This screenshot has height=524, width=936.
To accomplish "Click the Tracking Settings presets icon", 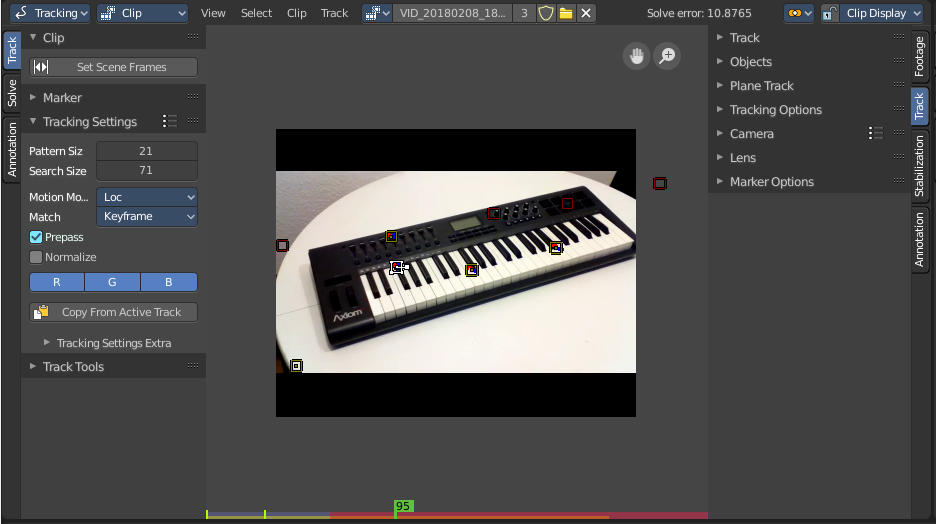I will pos(170,121).
